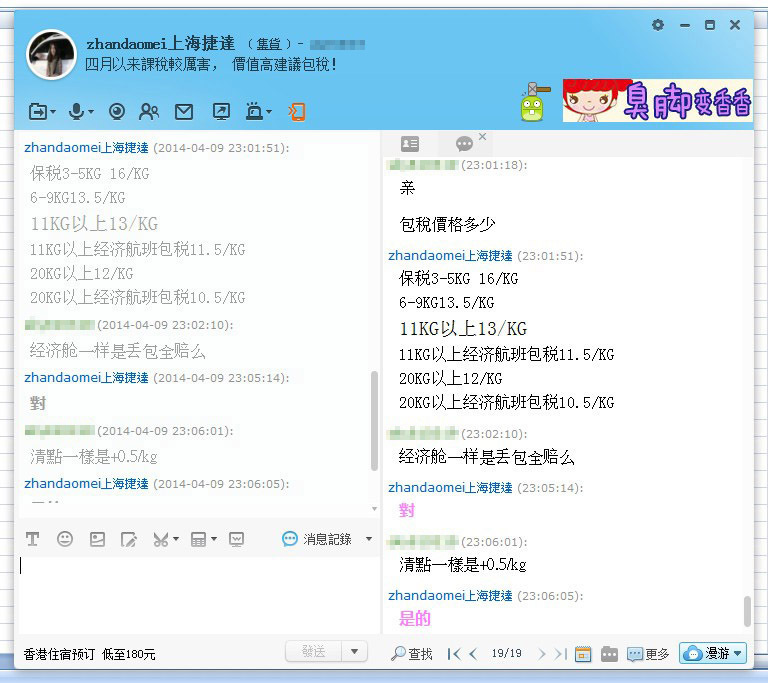Click 清點一樣是+0.5/kg in history pane
The height and width of the screenshot is (683, 768).
462,564
